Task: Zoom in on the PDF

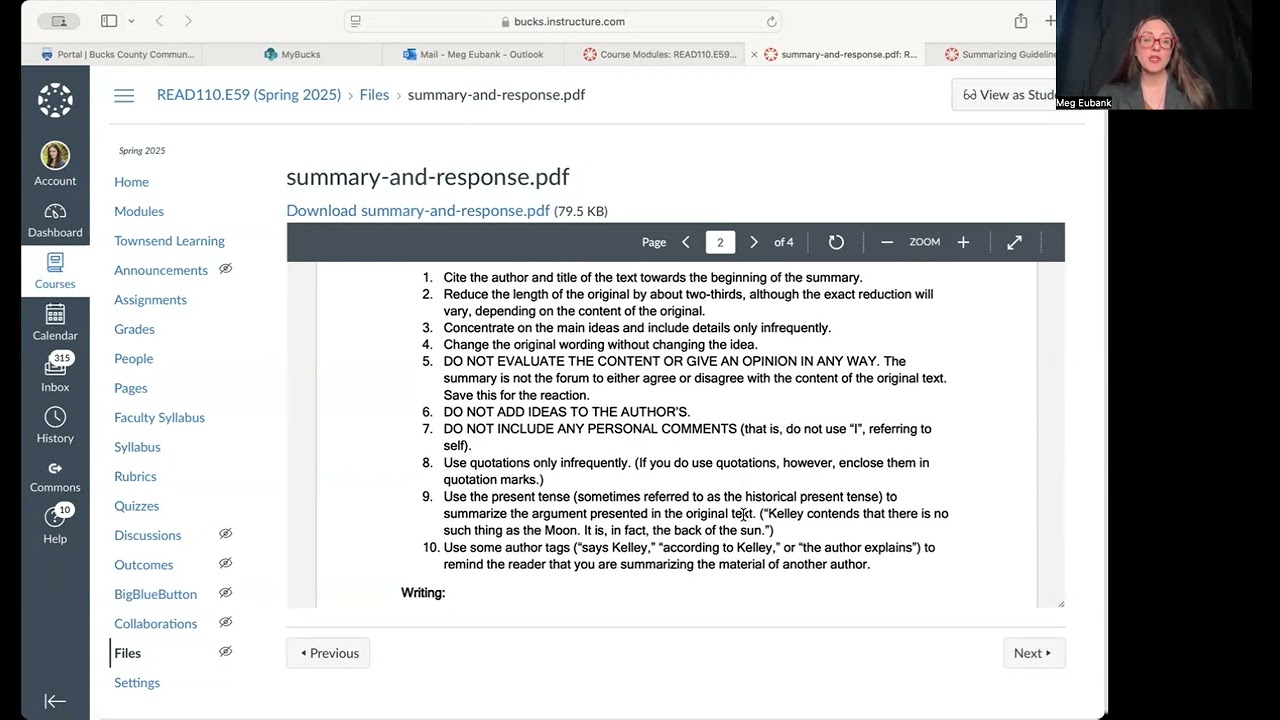Action: tap(963, 242)
